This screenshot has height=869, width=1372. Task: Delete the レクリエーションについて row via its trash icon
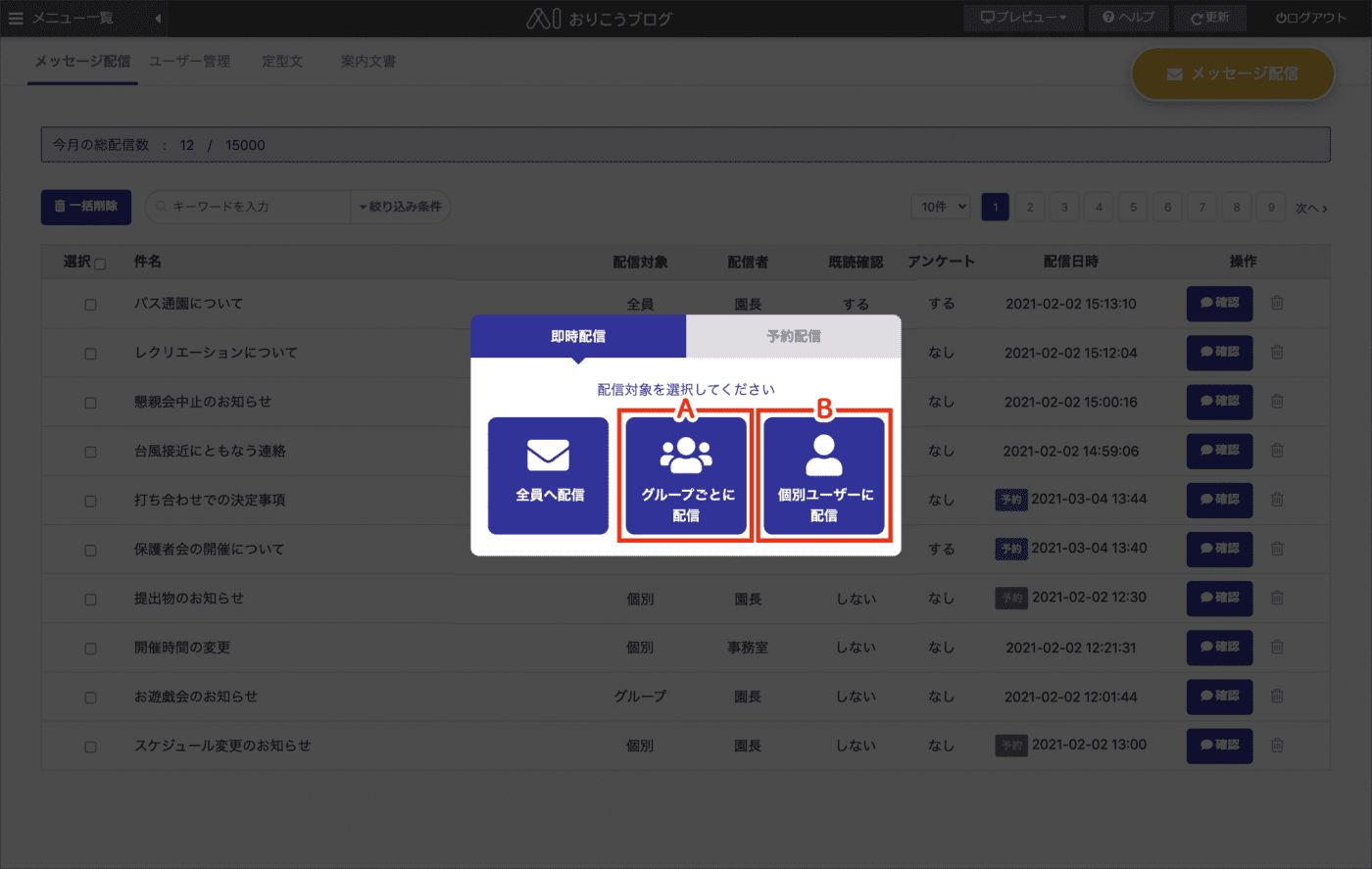click(x=1277, y=352)
